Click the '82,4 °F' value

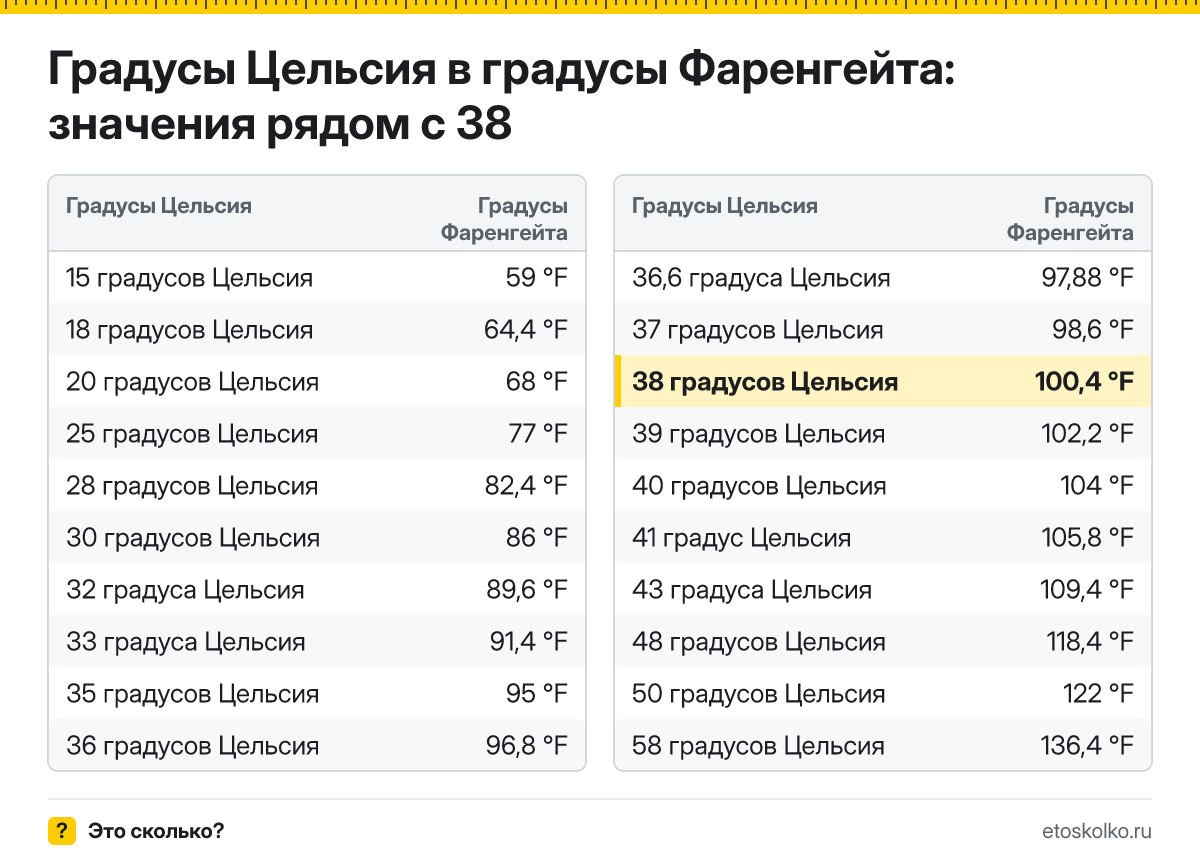[x=526, y=486]
